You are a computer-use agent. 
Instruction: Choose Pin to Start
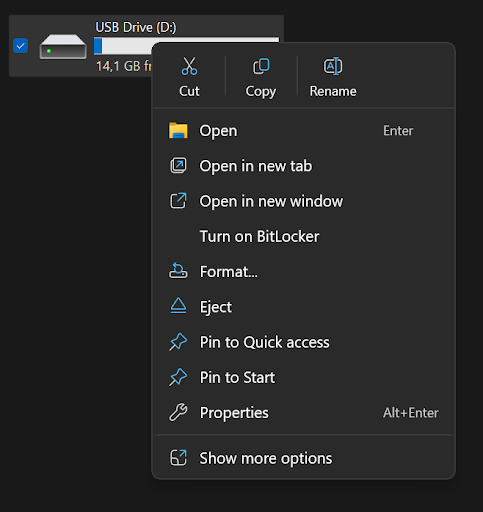(x=304, y=378)
